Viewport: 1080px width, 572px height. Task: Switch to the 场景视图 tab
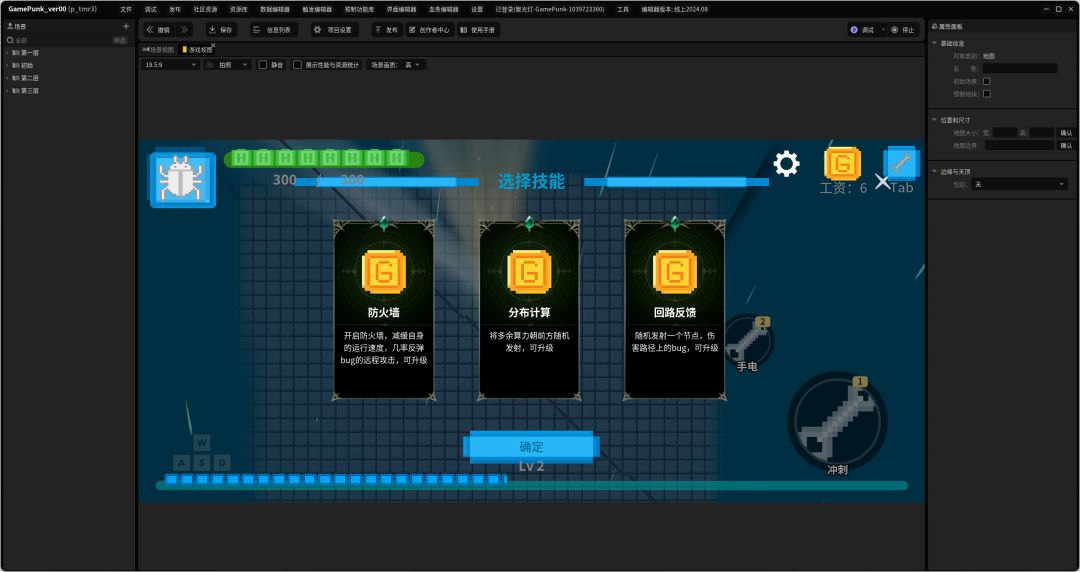(158, 50)
